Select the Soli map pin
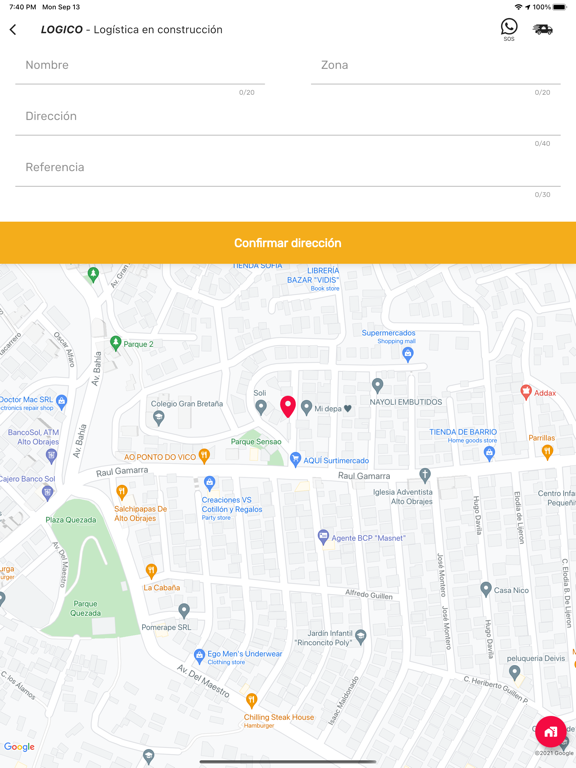This screenshot has width=576, height=768. click(x=261, y=407)
